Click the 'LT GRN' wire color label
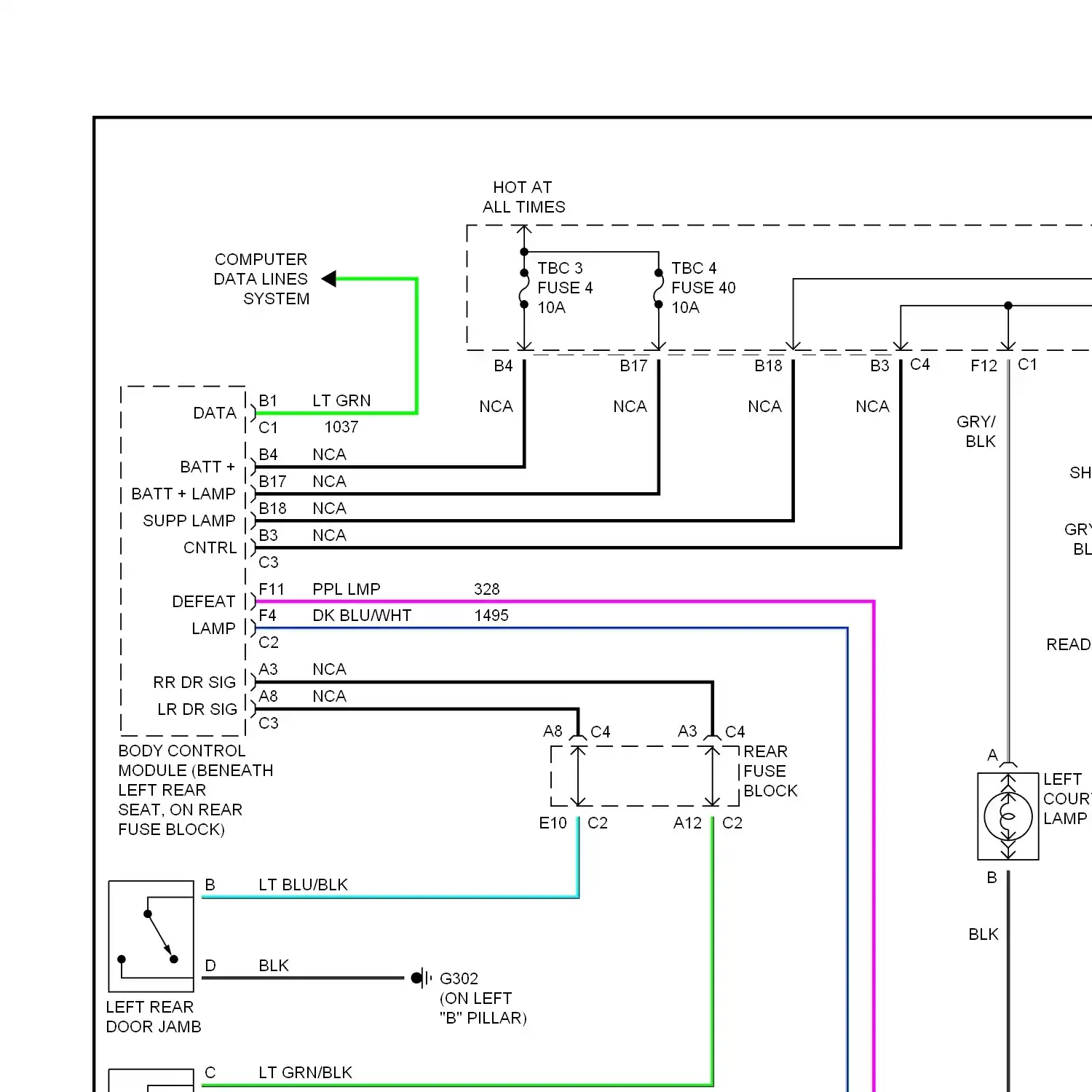 341,400
